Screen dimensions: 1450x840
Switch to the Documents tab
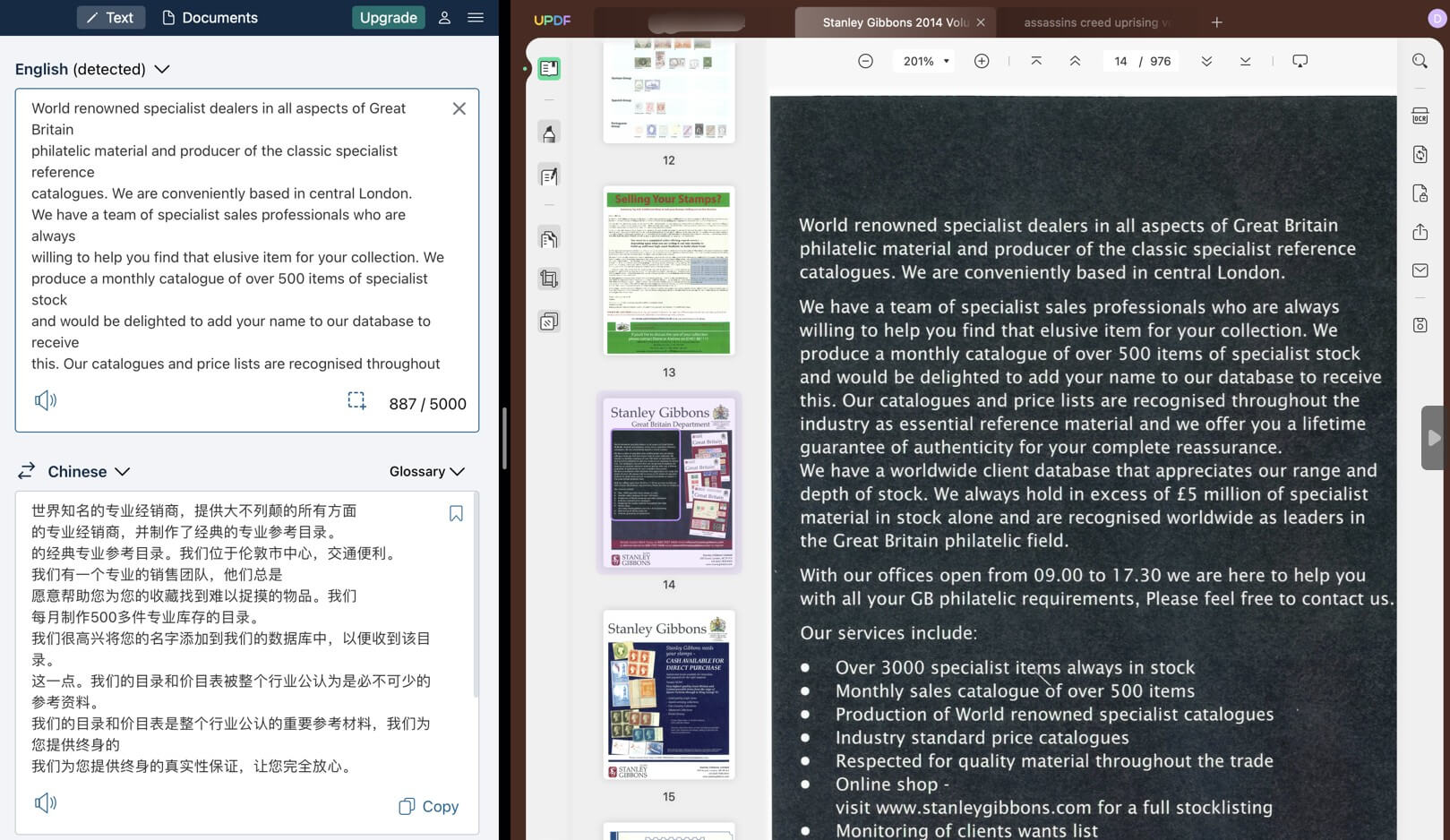coord(210,17)
